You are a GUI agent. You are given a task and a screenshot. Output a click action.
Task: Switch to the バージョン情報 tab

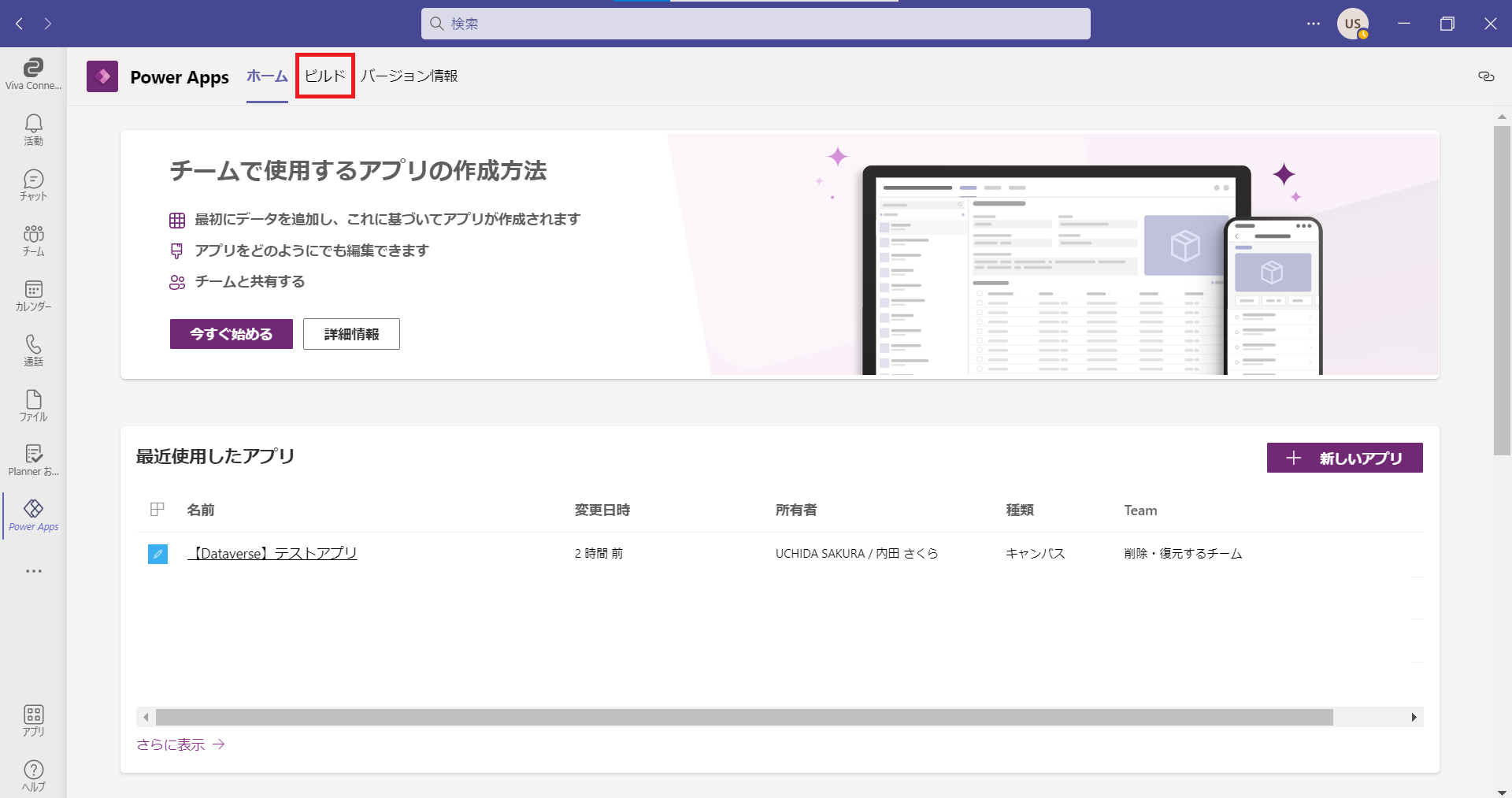pyautogui.click(x=409, y=76)
